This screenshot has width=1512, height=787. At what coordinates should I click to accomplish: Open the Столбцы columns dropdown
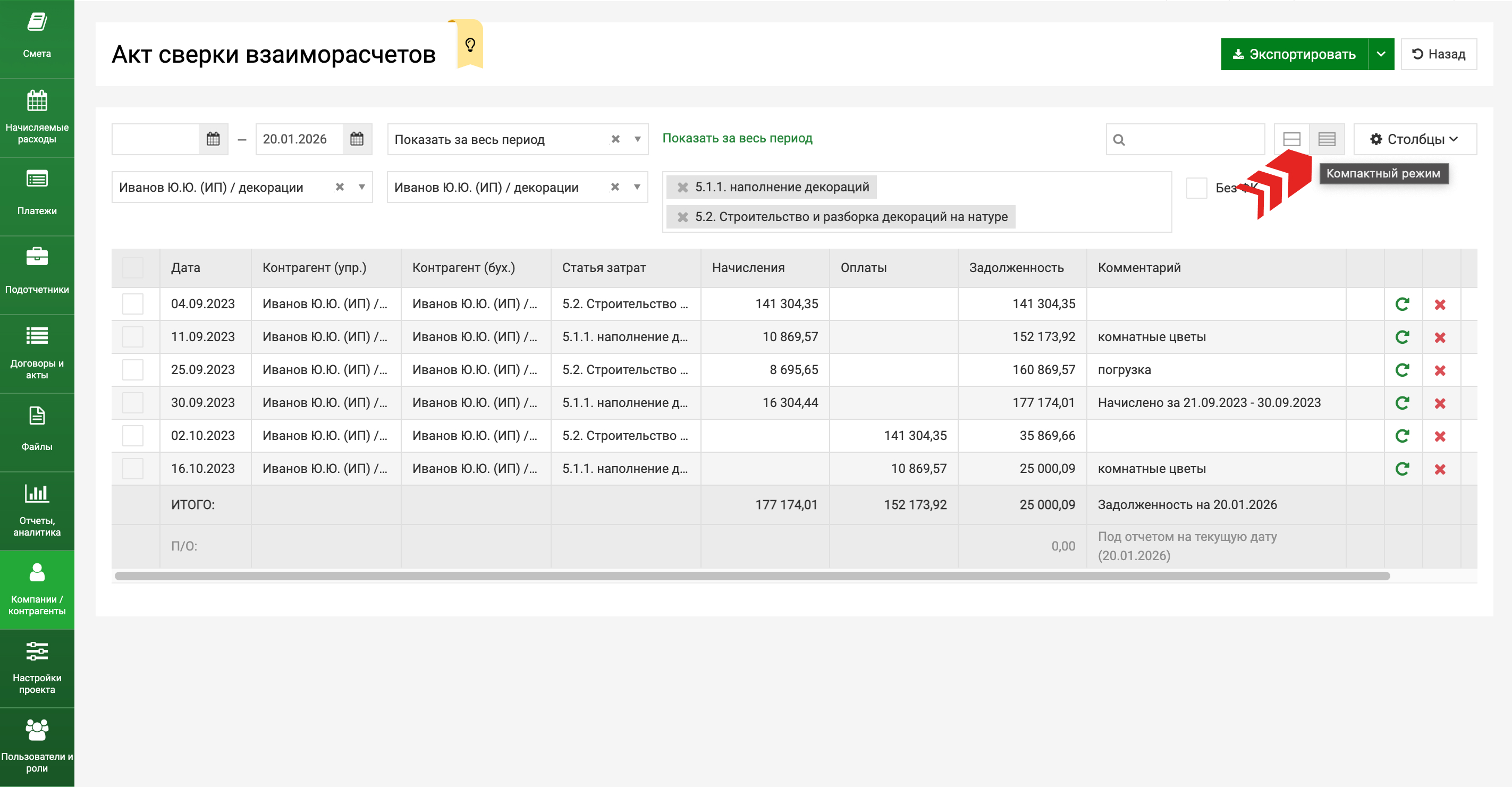(1415, 139)
